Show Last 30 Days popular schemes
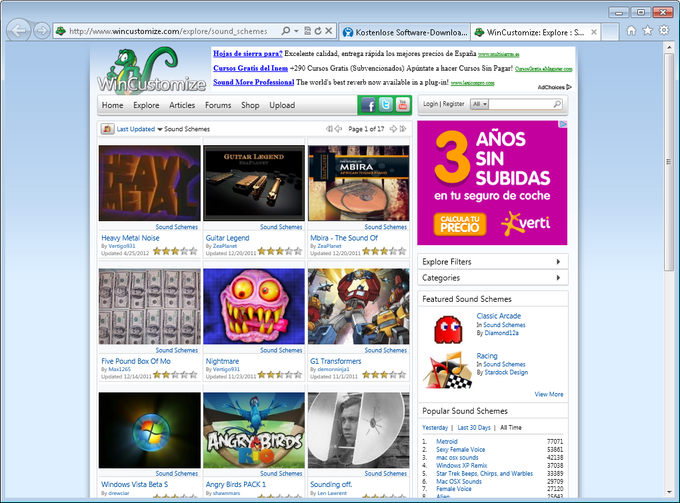Screen dimensions: 680x503 (474, 428)
